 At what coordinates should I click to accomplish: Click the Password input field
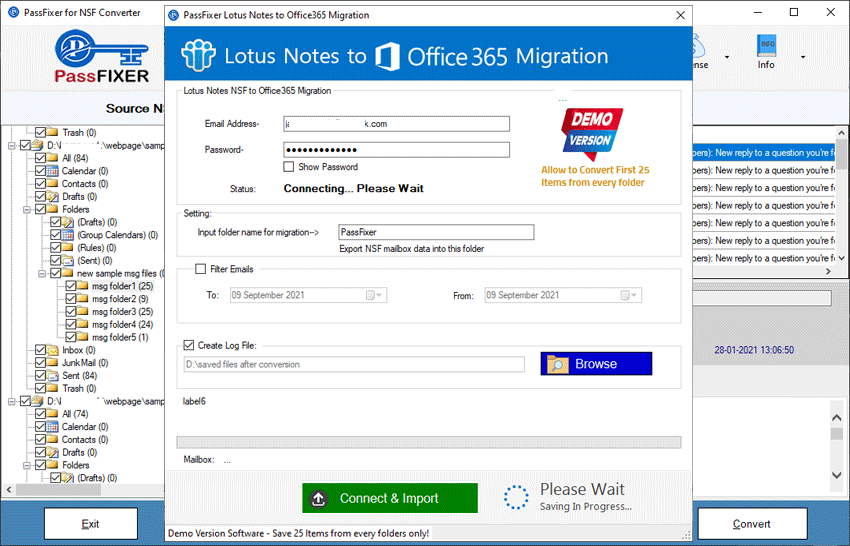396,150
